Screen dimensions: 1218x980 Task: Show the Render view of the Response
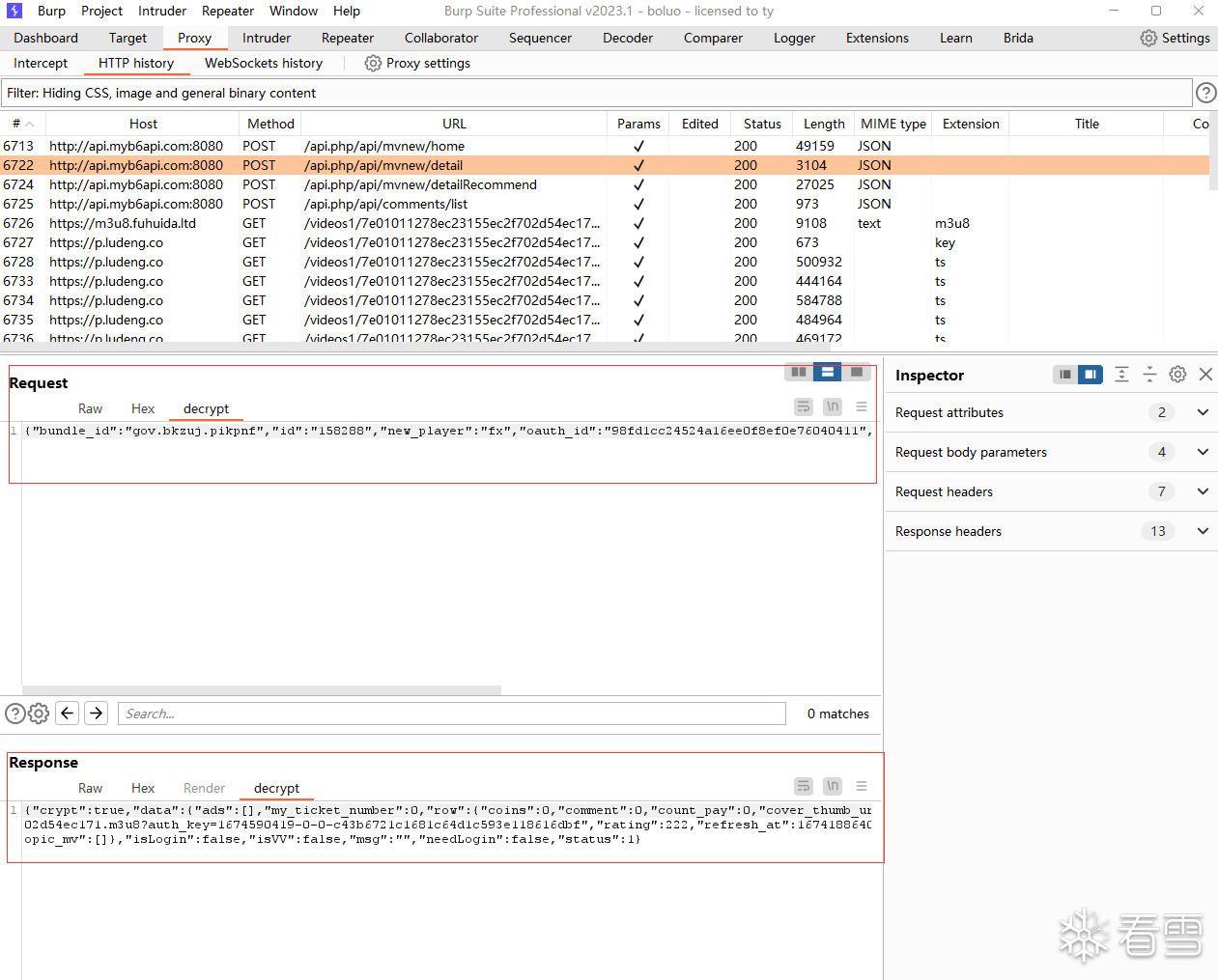point(204,788)
